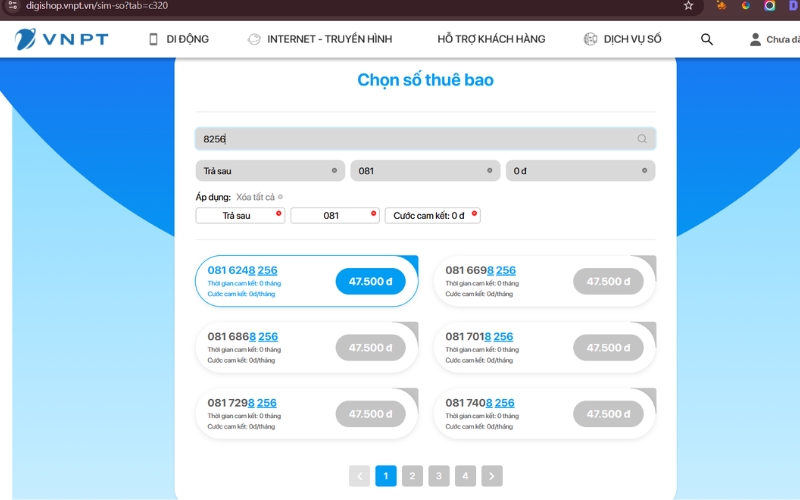Click 47.500 đ button for 081 6868 256

(x=370, y=347)
